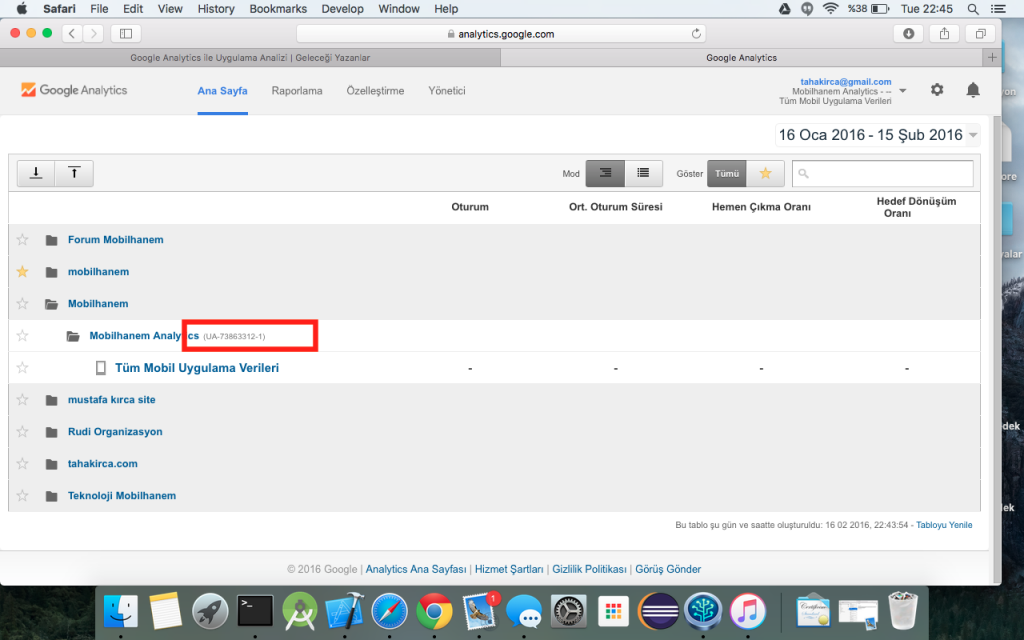Open the Raporlama tab
The image size is (1024, 640).
[297, 91]
